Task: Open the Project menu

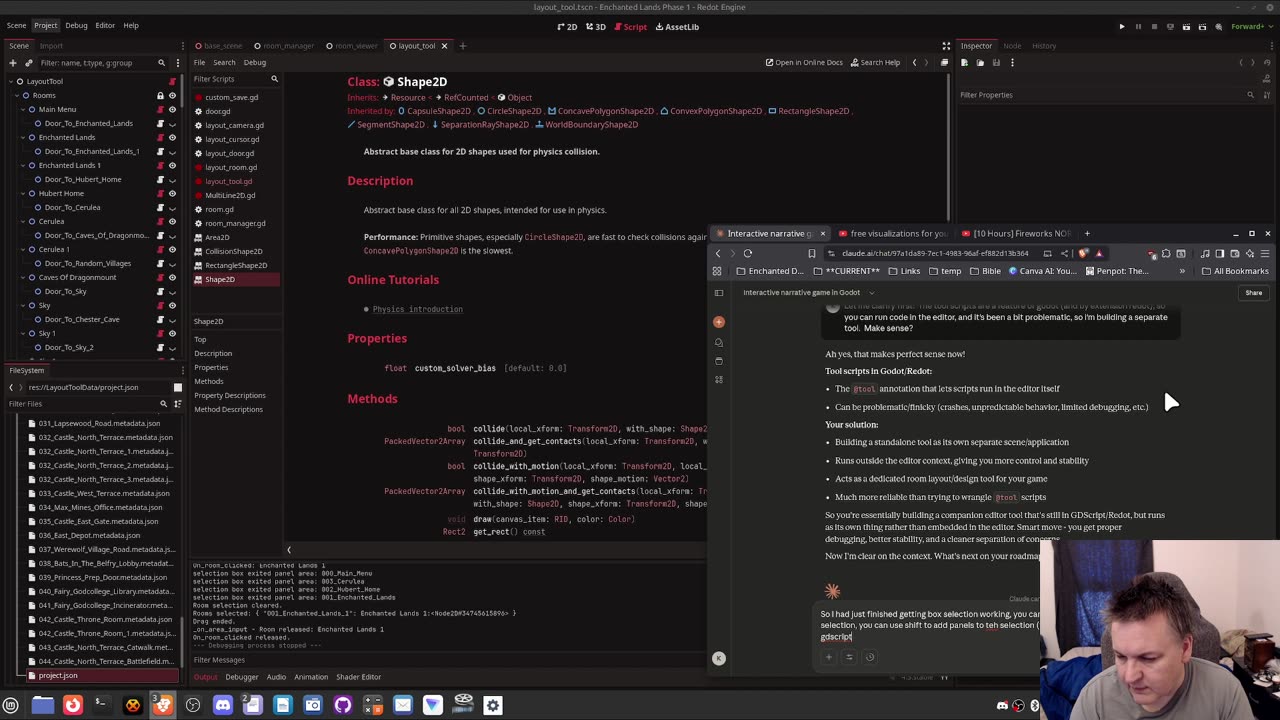Action: pyautogui.click(x=46, y=25)
